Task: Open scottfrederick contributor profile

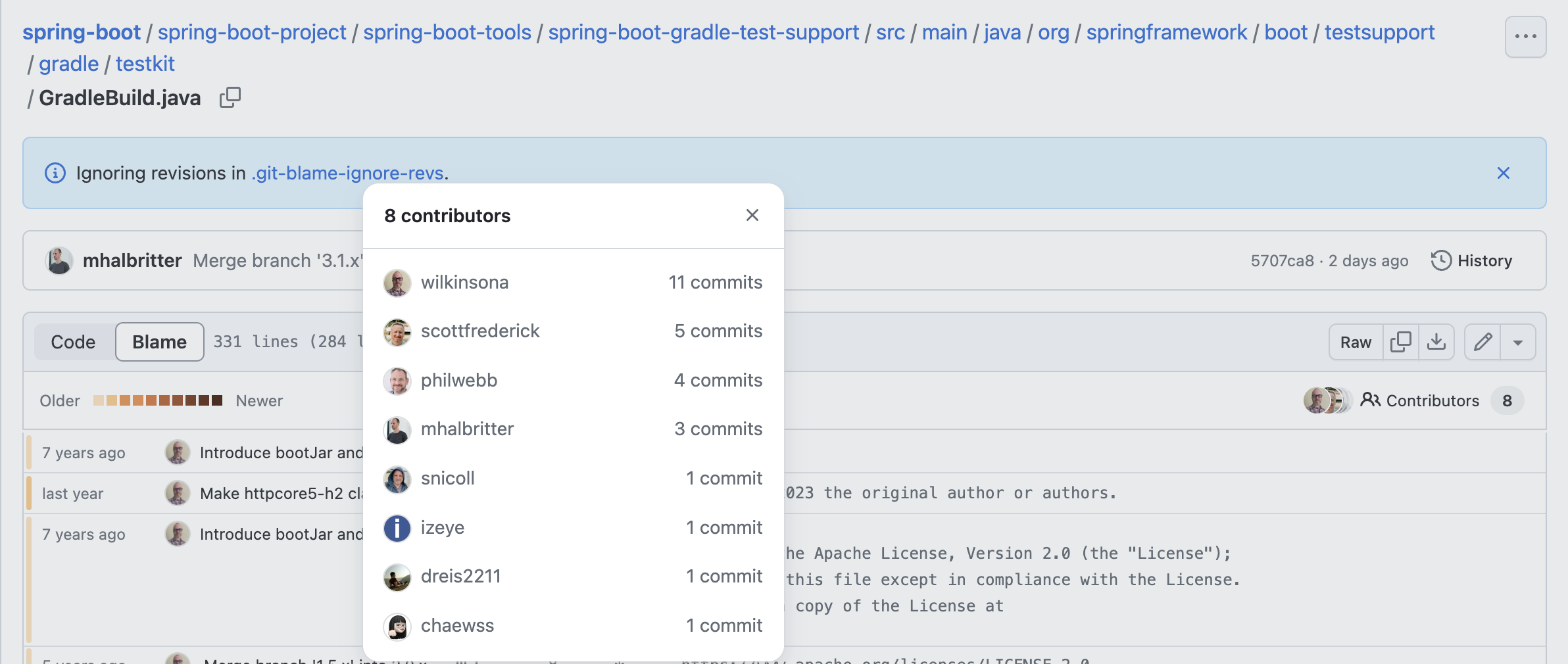Action: coord(480,331)
